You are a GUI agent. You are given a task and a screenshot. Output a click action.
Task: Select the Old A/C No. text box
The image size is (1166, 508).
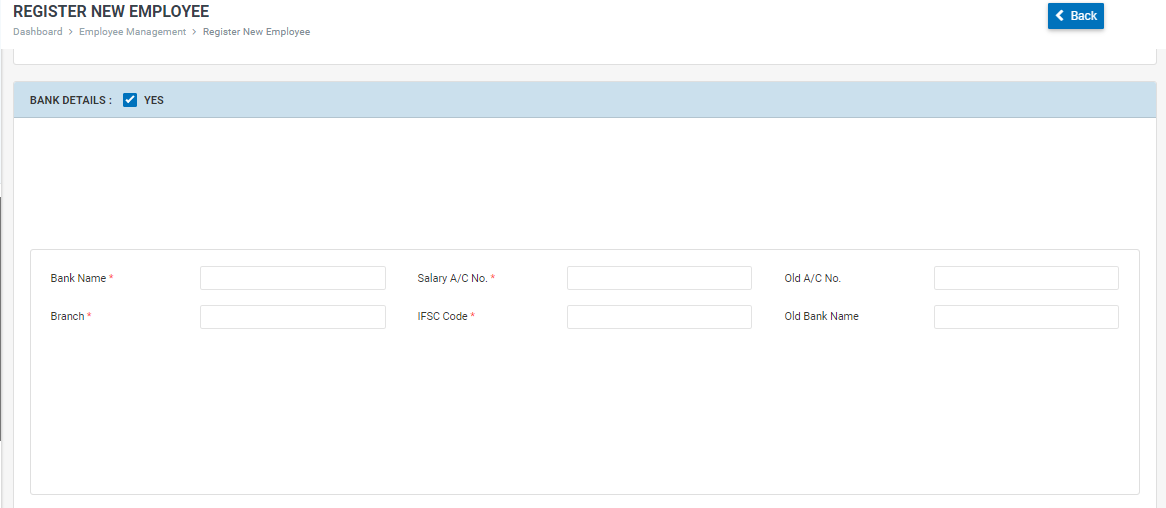tap(1026, 278)
